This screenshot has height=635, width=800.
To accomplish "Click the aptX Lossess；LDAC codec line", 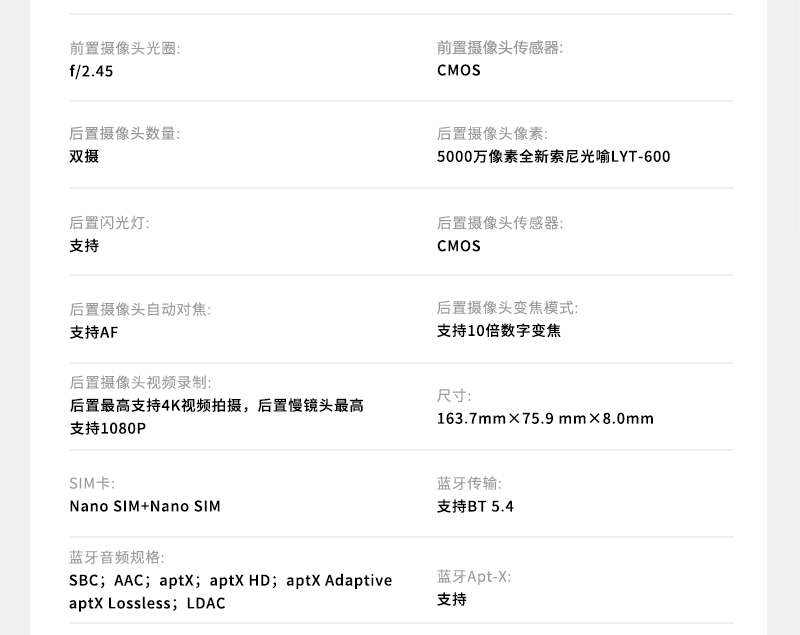I will point(147,603).
